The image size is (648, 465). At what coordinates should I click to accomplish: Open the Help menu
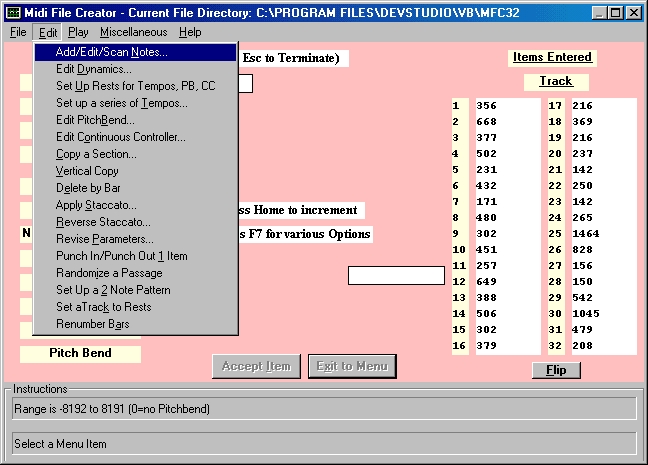[x=189, y=32]
